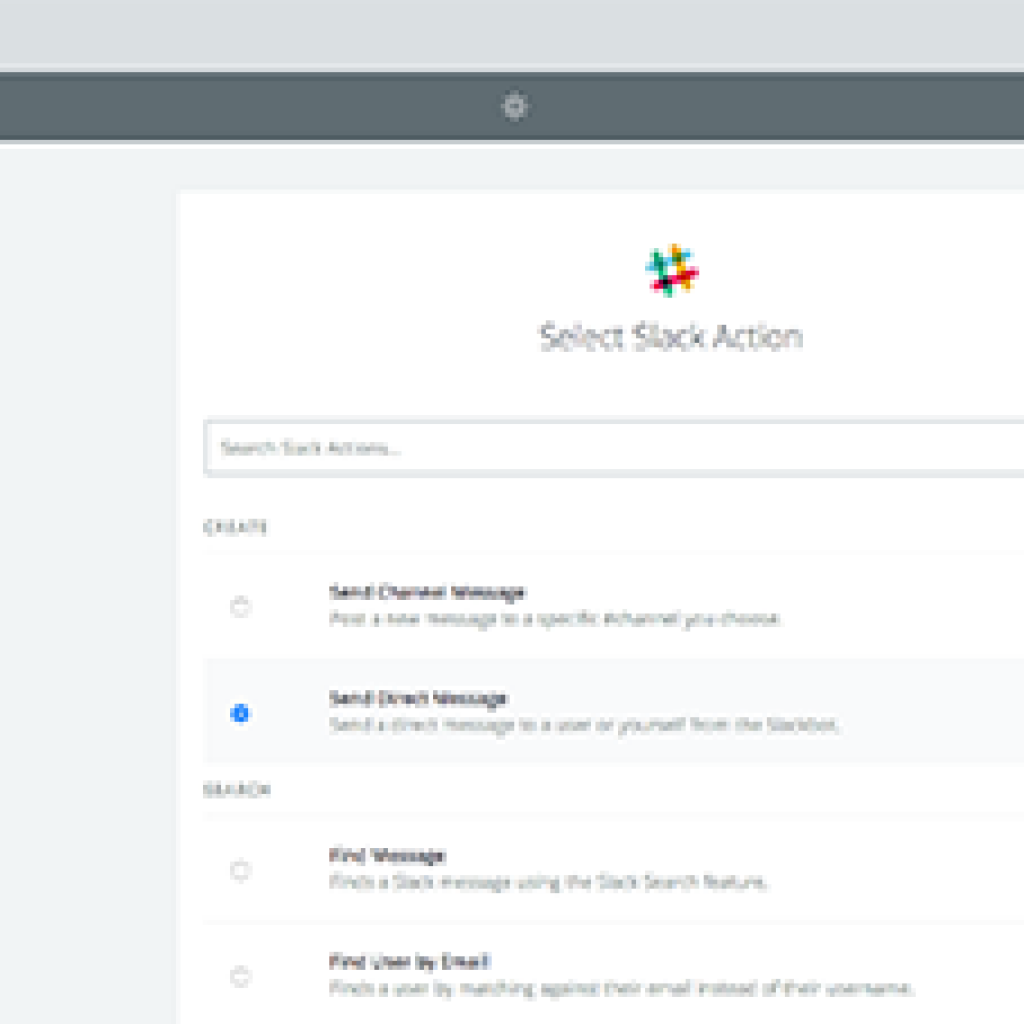Select the Find Message radio button
Image resolution: width=1024 pixels, height=1024 pixels.
click(x=240, y=870)
